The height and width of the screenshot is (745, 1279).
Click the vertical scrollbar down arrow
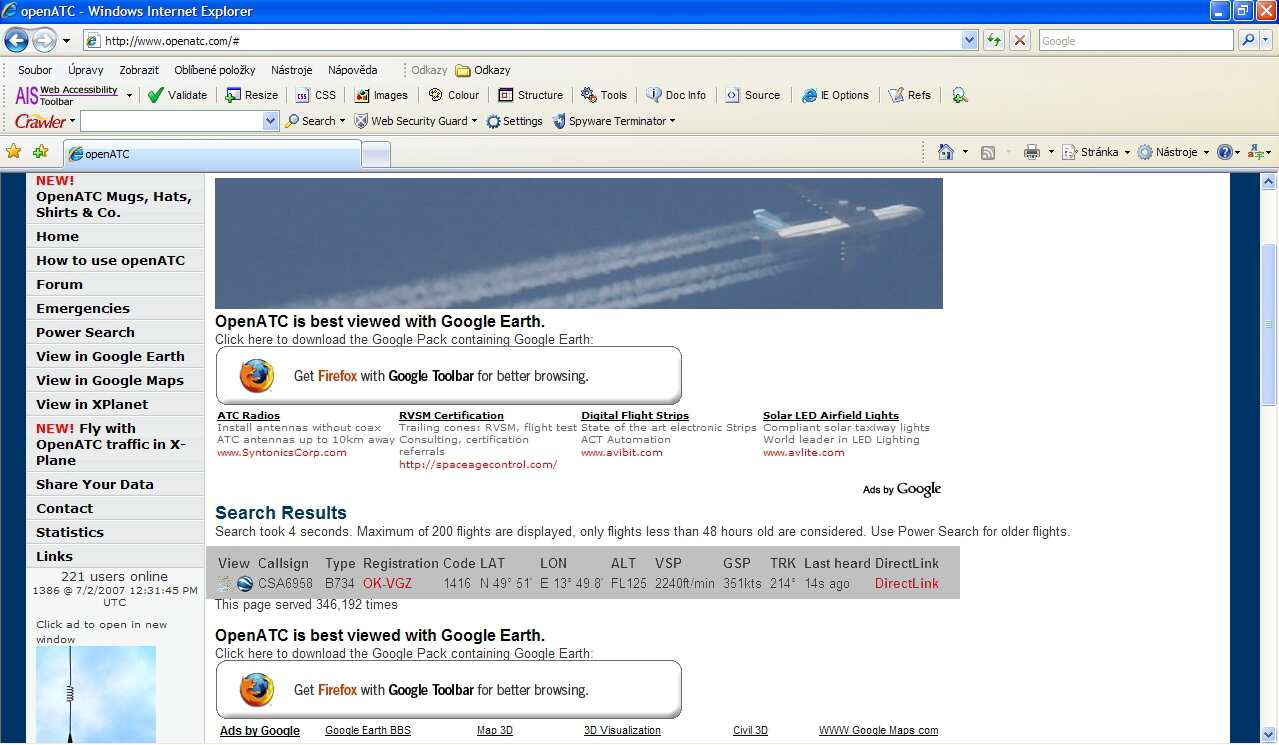click(x=1269, y=735)
